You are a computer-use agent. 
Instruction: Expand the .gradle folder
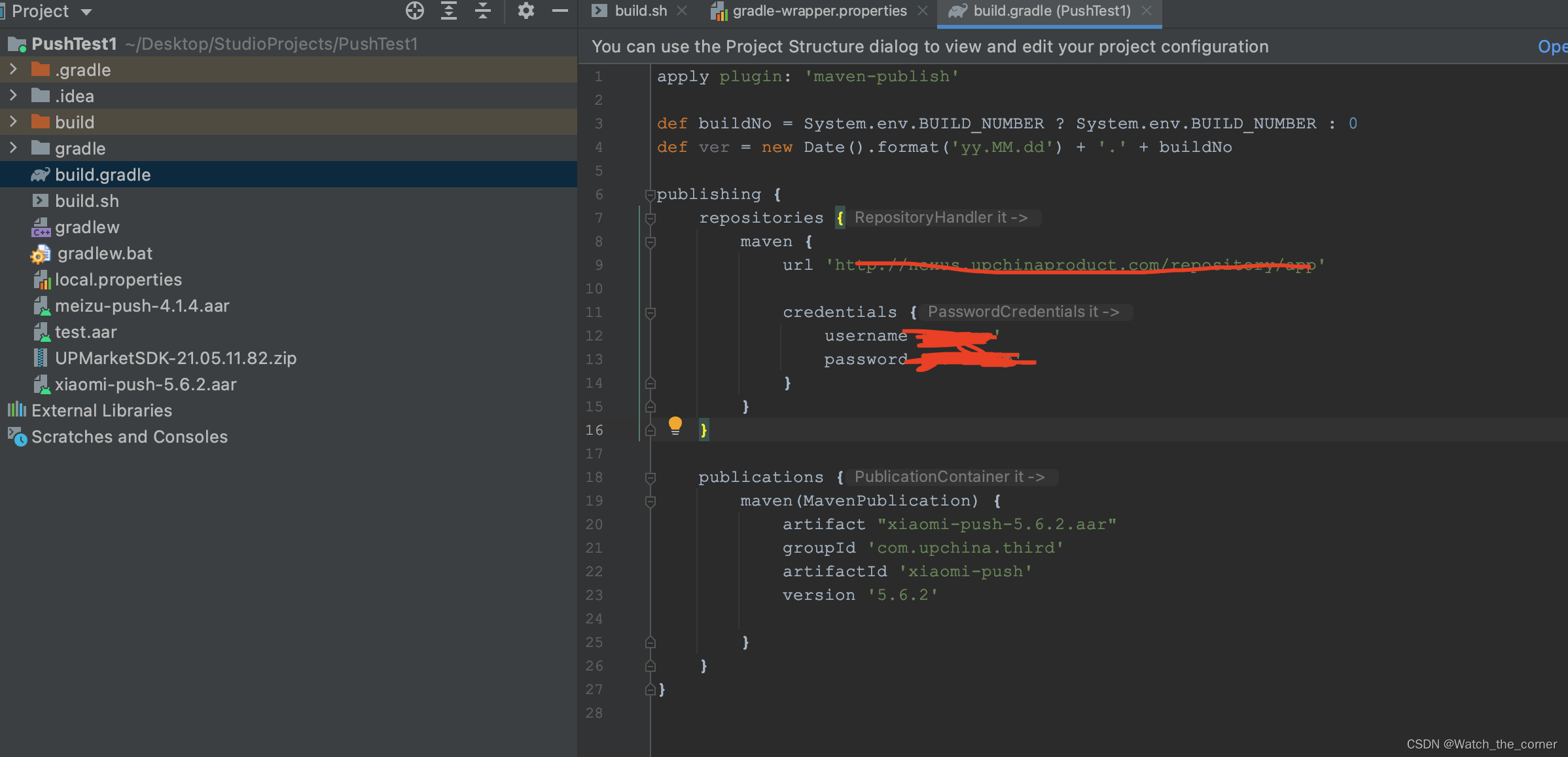coord(13,69)
